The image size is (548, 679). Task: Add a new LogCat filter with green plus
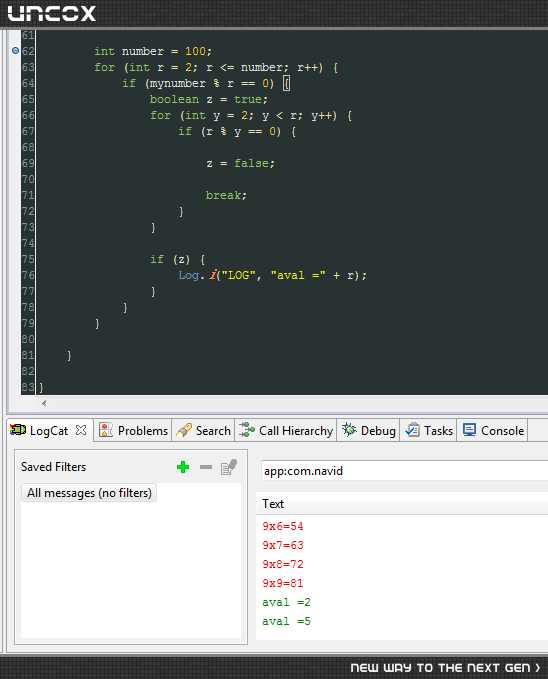183,467
